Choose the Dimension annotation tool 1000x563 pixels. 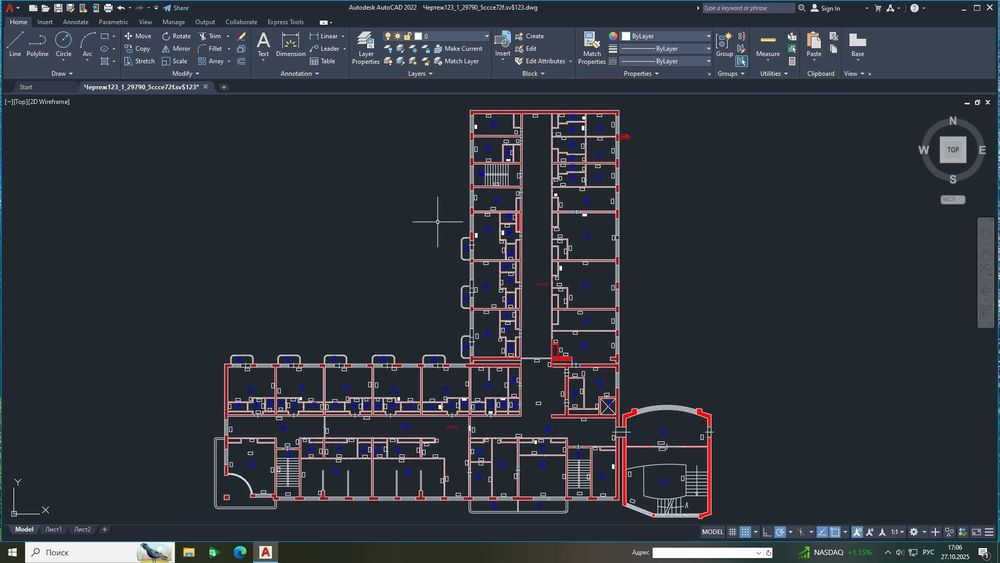point(291,43)
